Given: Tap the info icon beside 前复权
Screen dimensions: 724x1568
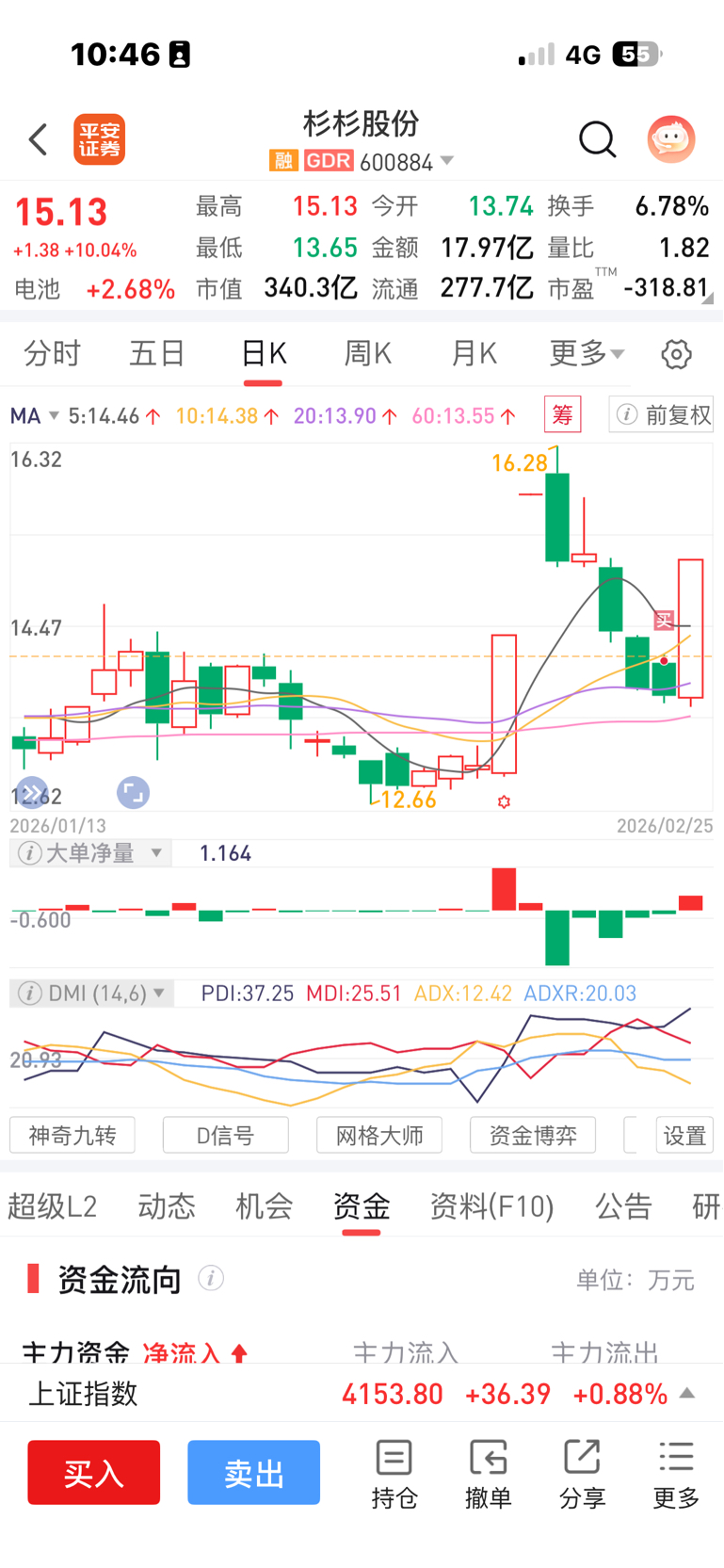Looking at the screenshot, I should pos(627,414).
